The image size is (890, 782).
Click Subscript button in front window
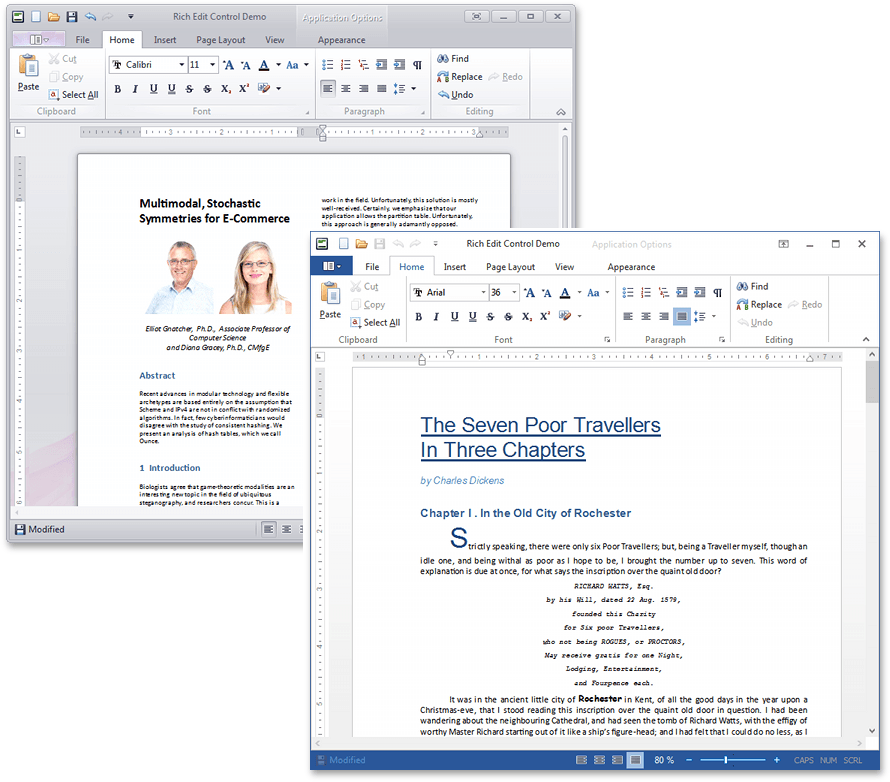tap(527, 317)
